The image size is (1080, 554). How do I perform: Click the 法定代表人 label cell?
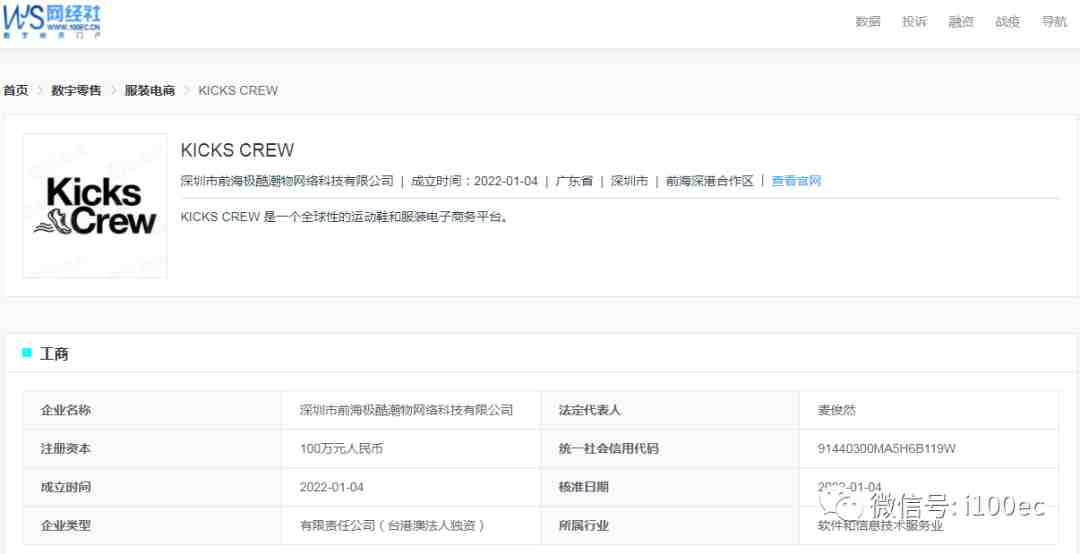pyautogui.click(x=670, y=410)
